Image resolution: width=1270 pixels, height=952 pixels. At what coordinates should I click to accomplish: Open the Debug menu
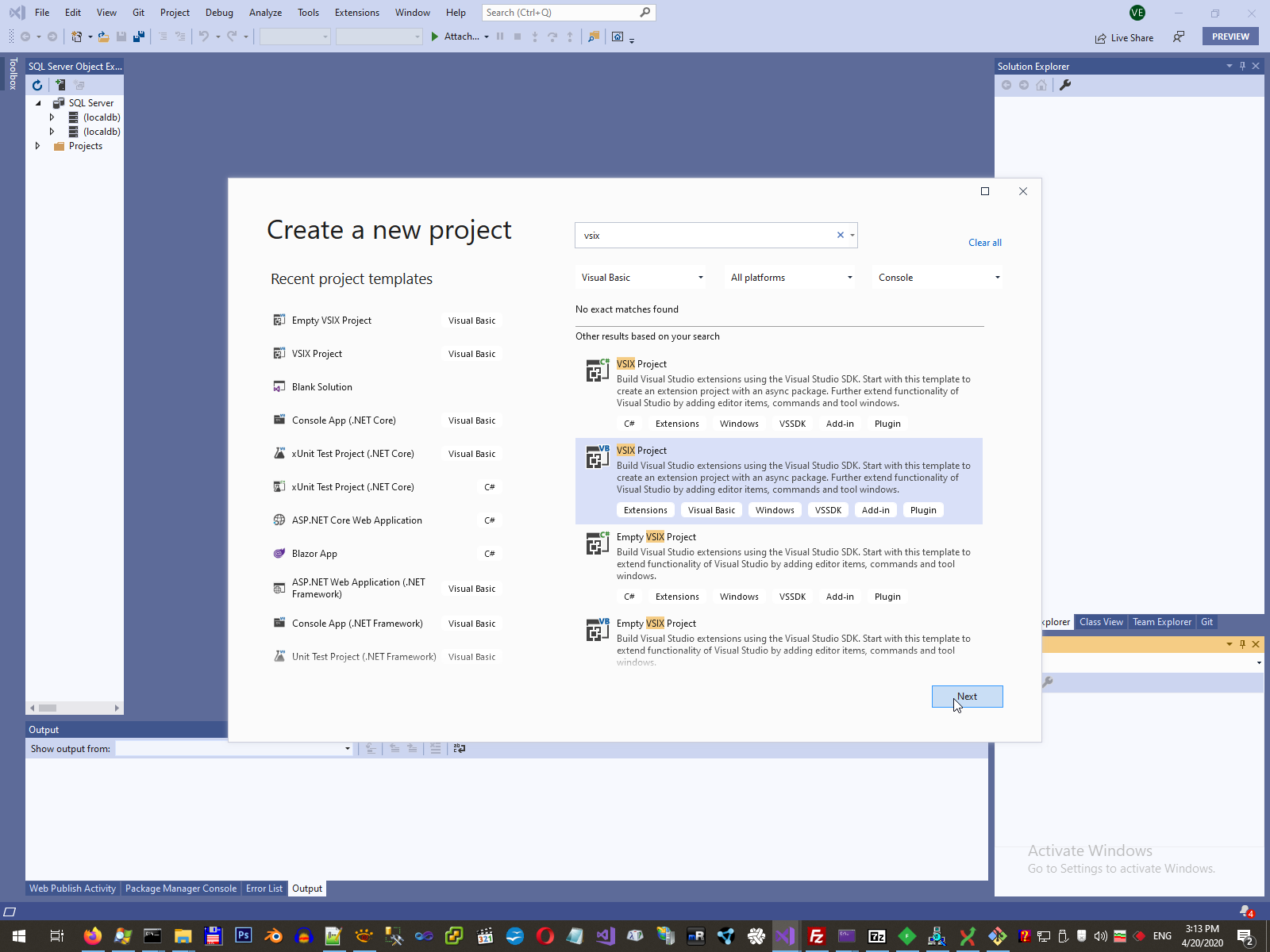tap(219, 13)
